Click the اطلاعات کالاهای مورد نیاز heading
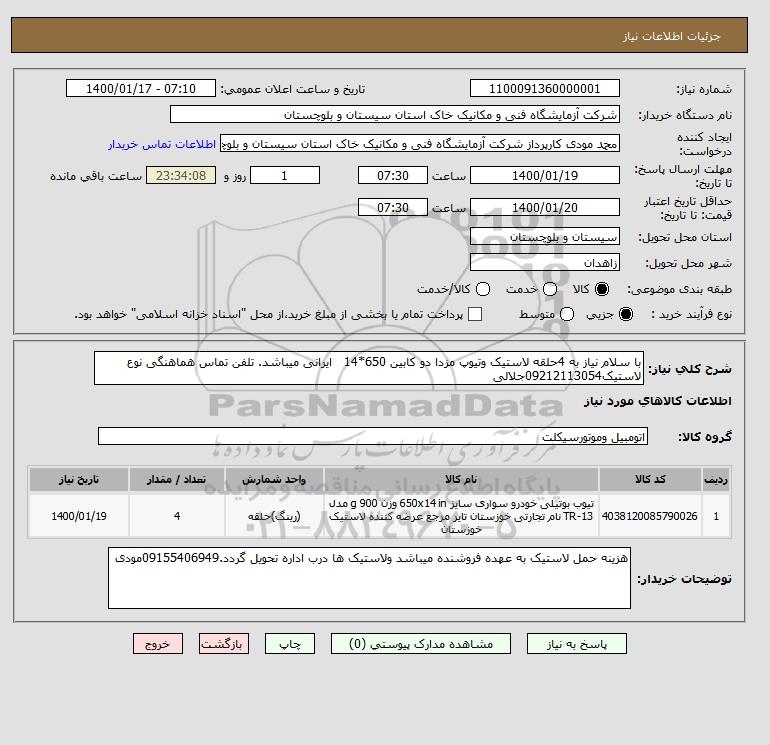770x745 pixels. pos(658,401)
